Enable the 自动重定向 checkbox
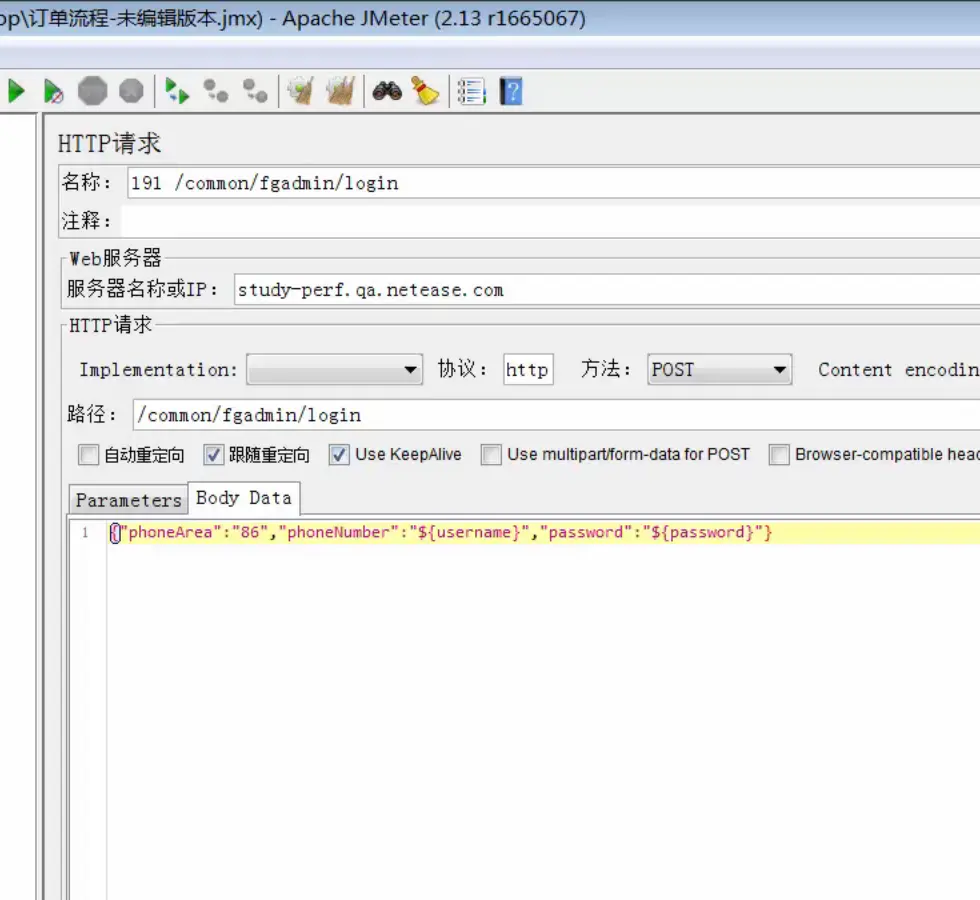980x900 pixels. pos(89,455)
